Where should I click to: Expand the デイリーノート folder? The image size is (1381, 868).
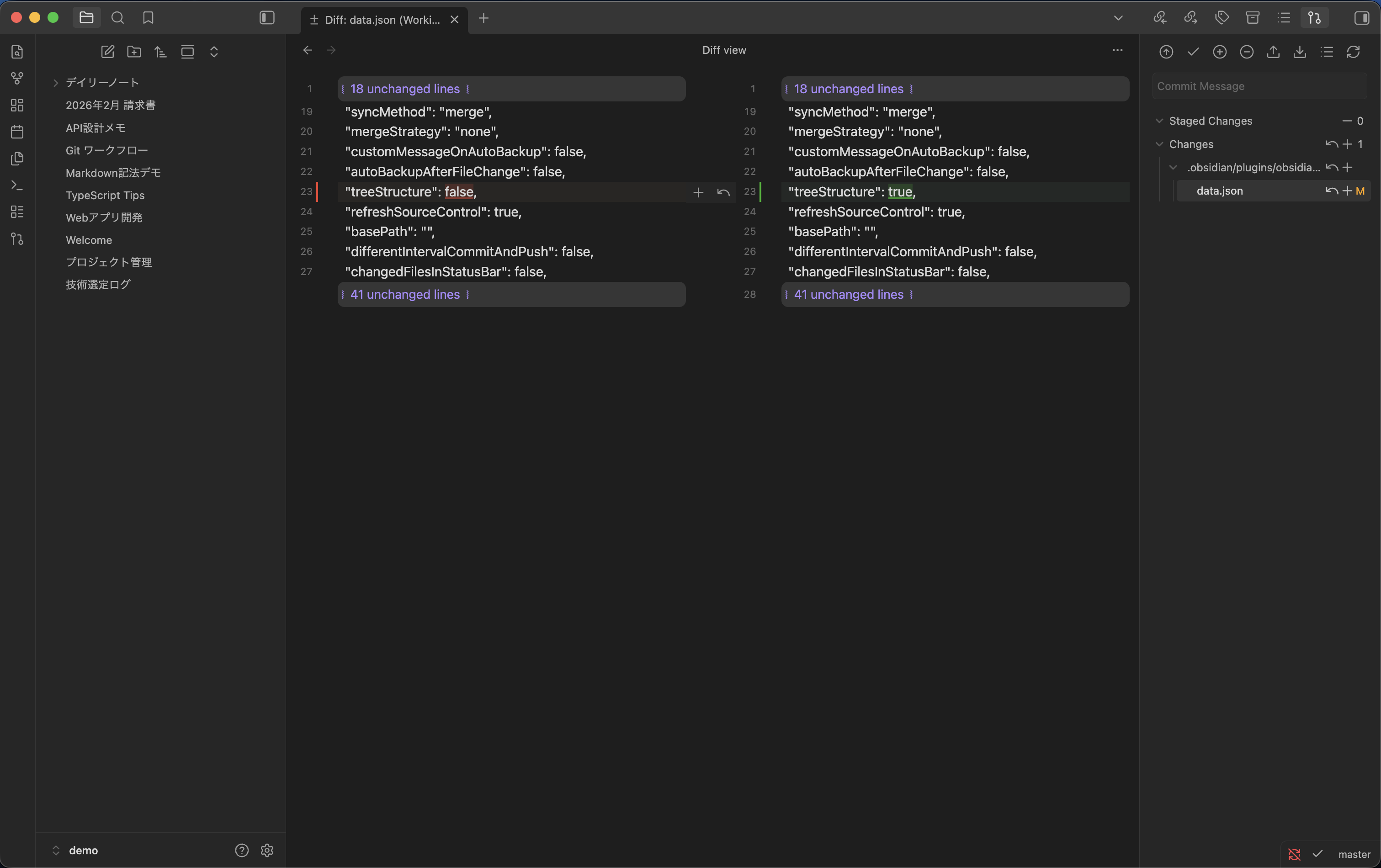click(x=56, y=83)
